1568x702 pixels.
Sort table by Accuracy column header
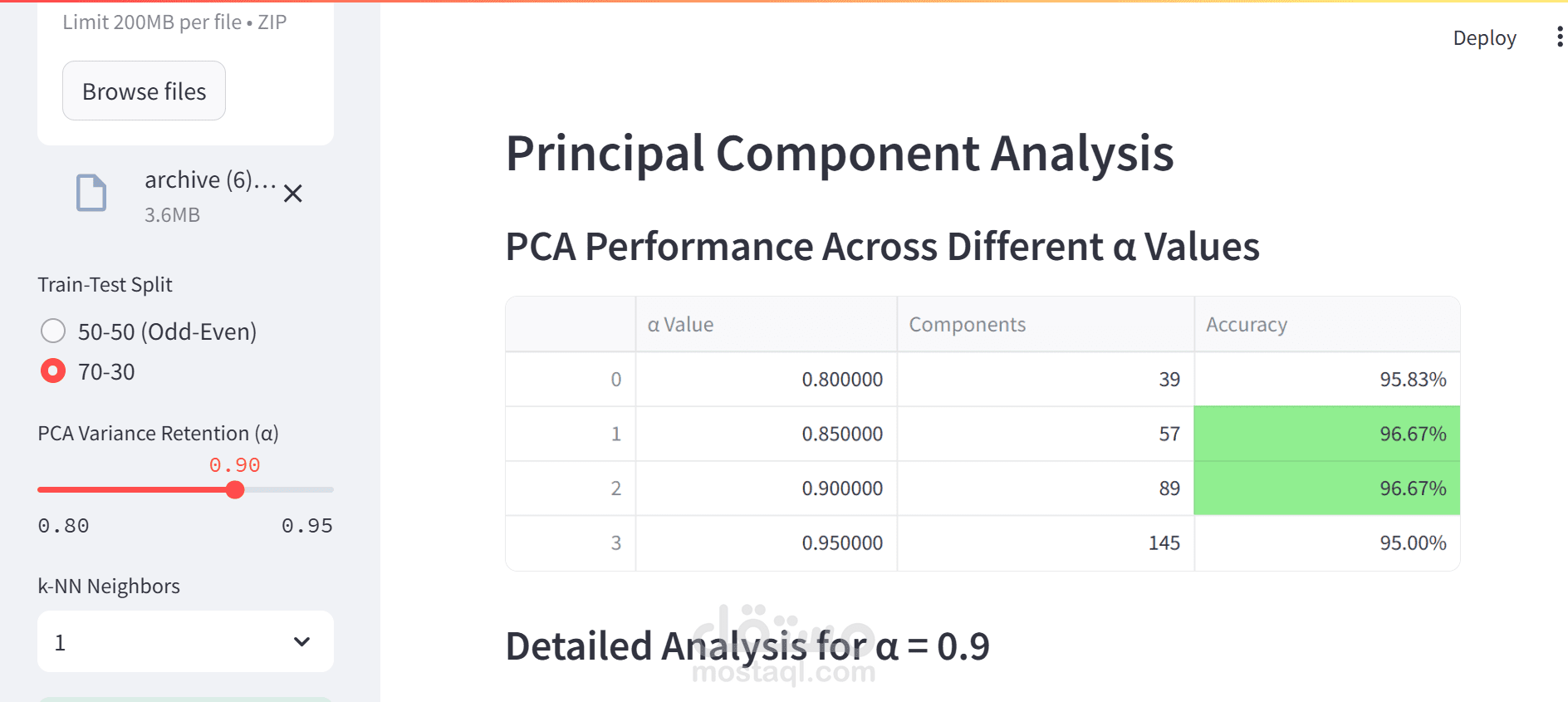(1327, 324)
